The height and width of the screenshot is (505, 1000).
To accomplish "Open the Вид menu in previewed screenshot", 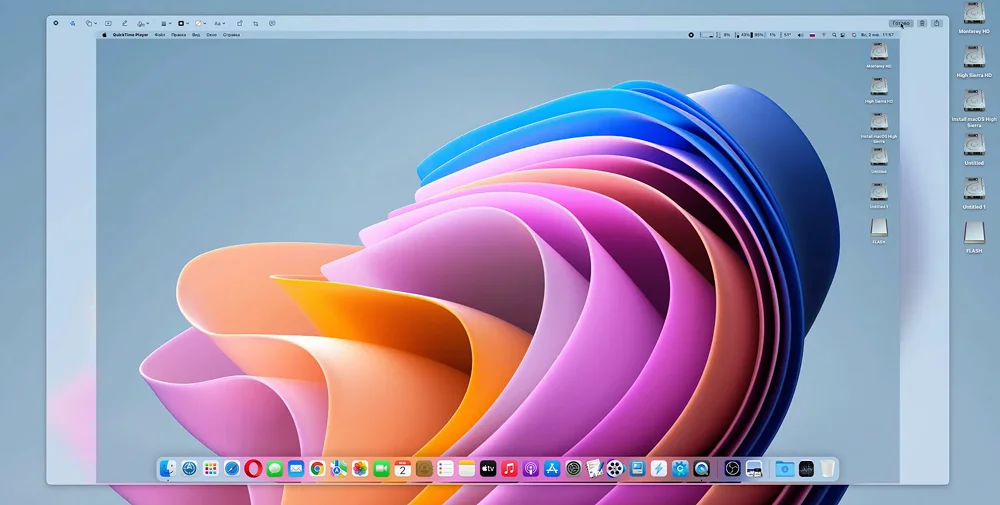I will [x=196, y=35].
